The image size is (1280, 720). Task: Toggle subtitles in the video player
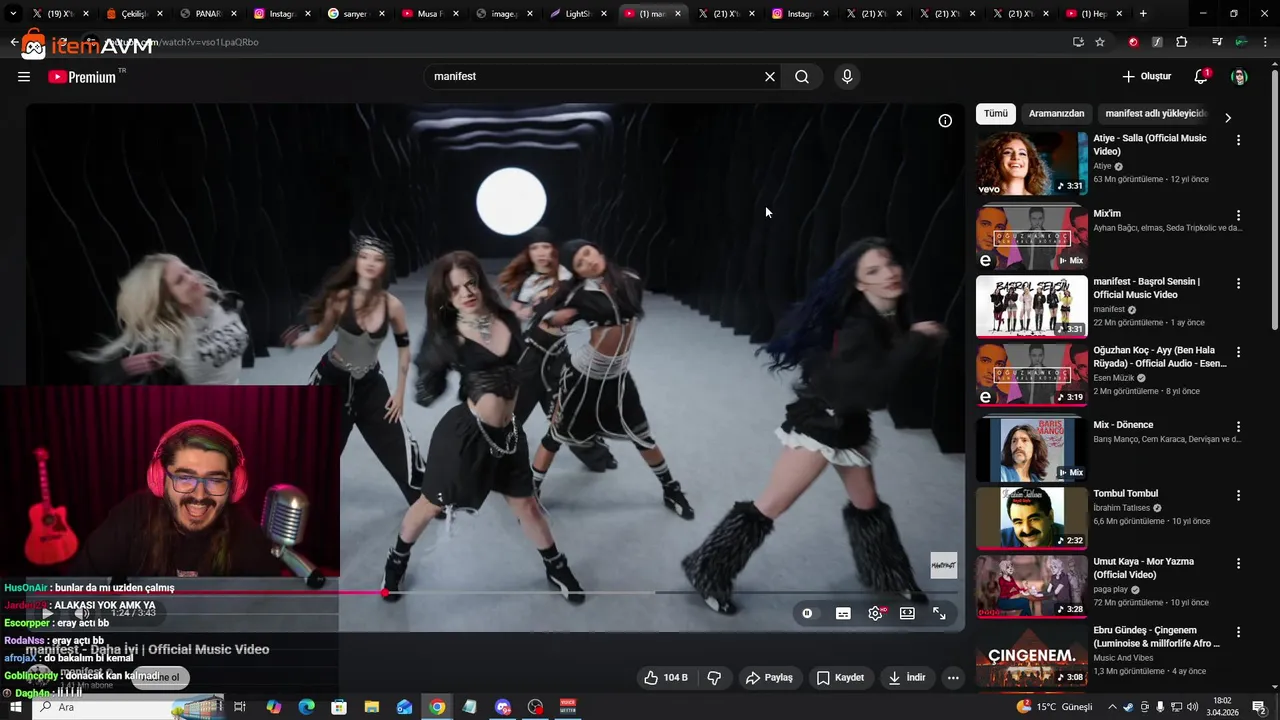coord(843,614)
